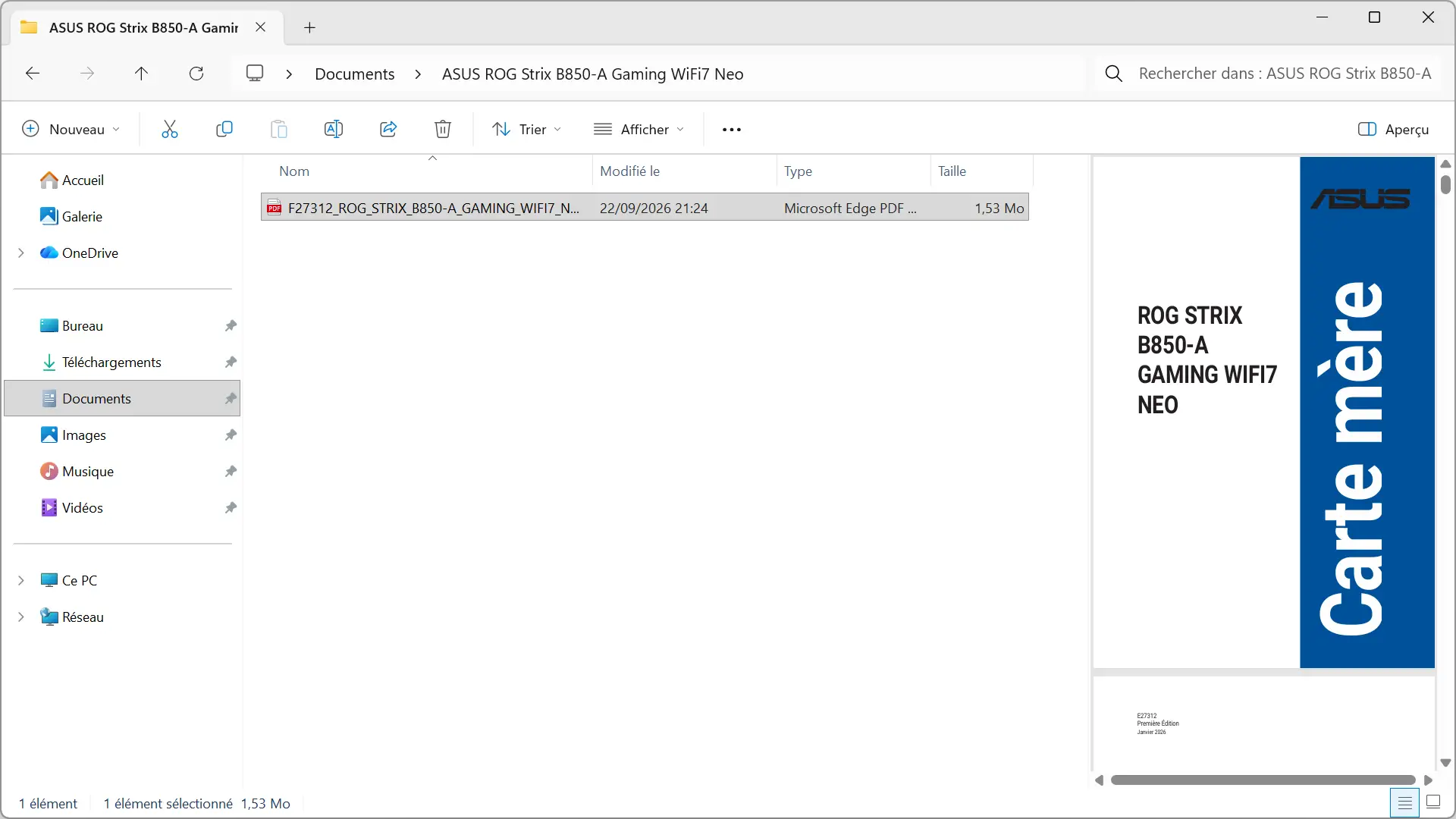Image resolution: width=1456 pixels, height=819 pixels.
Task: Click Documents in the breadcrumb path
Action: pos(355,74)
